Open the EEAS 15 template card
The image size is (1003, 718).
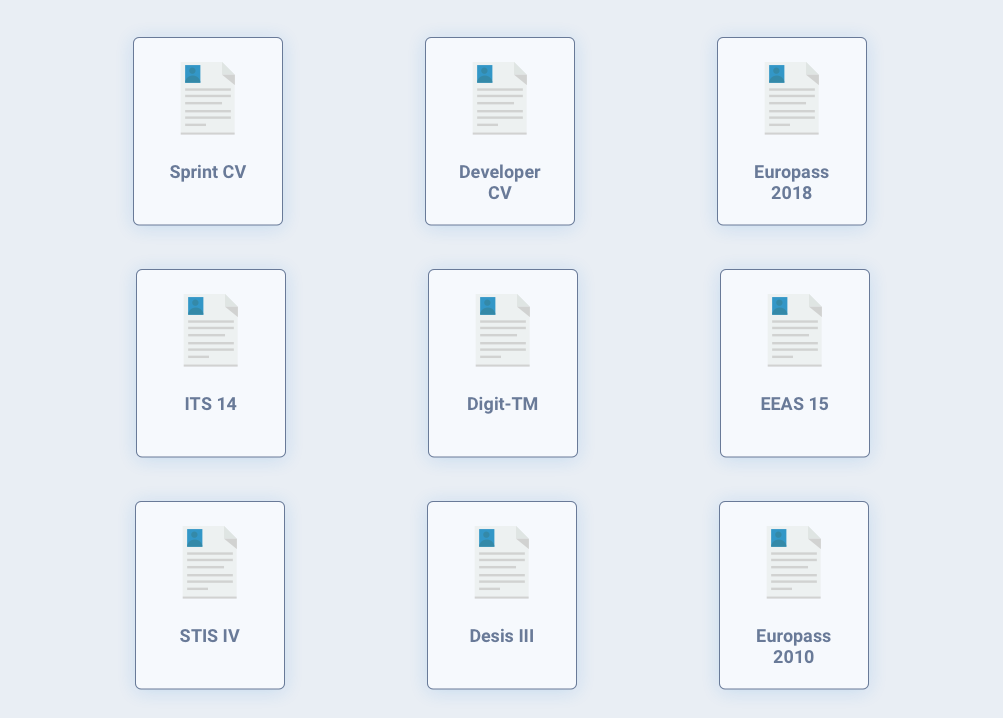click(x=795, y=363)
